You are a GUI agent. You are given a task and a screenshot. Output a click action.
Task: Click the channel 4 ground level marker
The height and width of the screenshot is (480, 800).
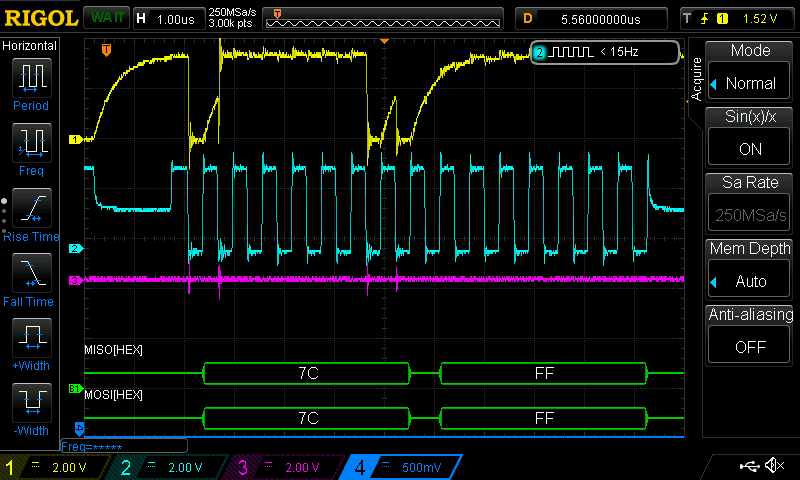tap(79, 428)
